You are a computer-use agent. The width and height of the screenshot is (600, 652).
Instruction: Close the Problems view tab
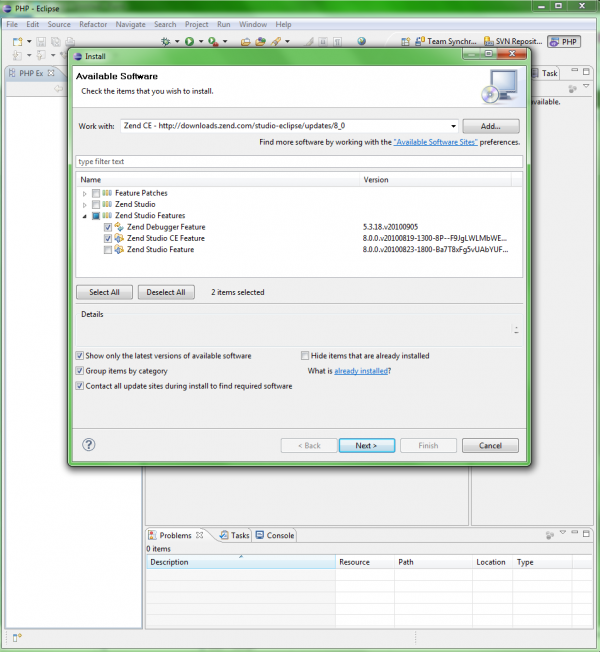pos(200,535)
